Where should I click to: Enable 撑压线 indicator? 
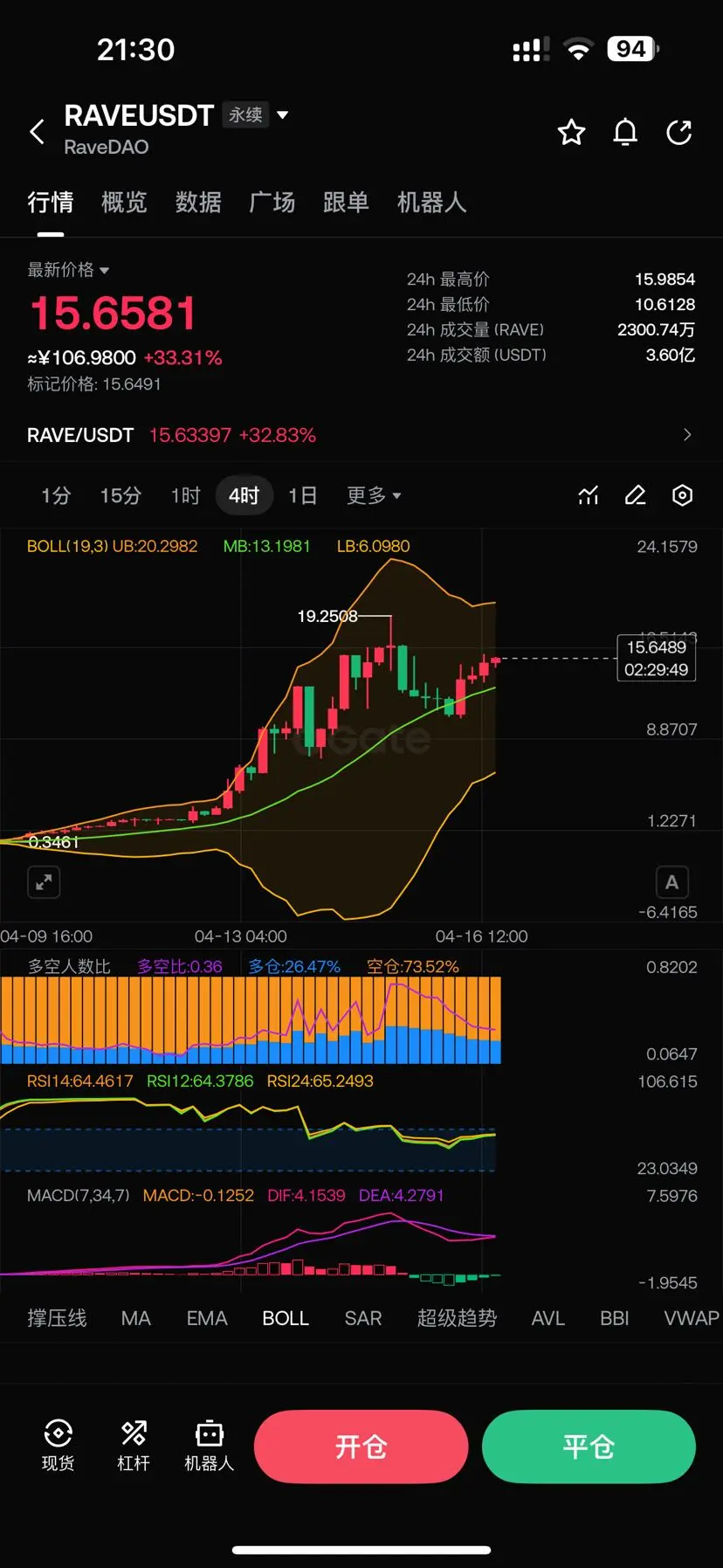click(x=57, y=1318)
